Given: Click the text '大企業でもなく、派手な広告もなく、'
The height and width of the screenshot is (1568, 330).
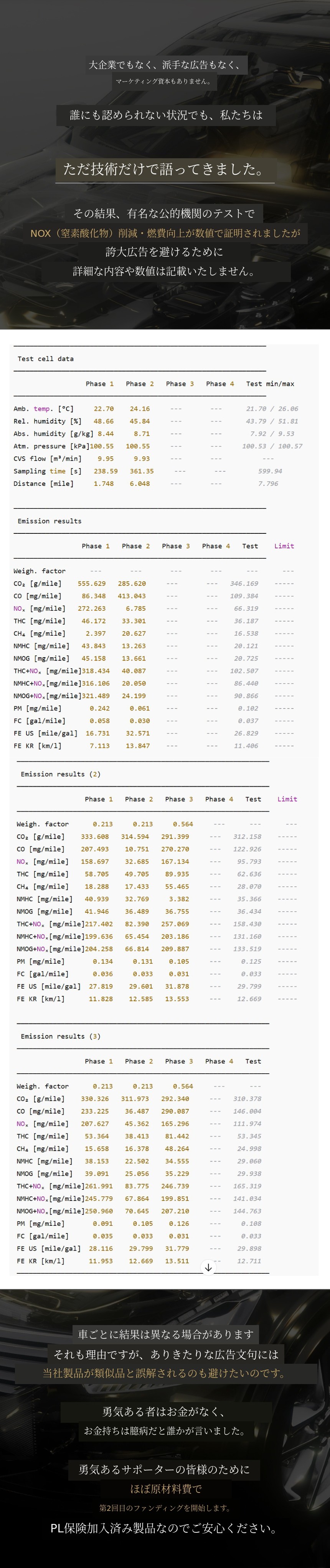Looking at the screenshot, I should pyautogui.click(x=165, y=64).
